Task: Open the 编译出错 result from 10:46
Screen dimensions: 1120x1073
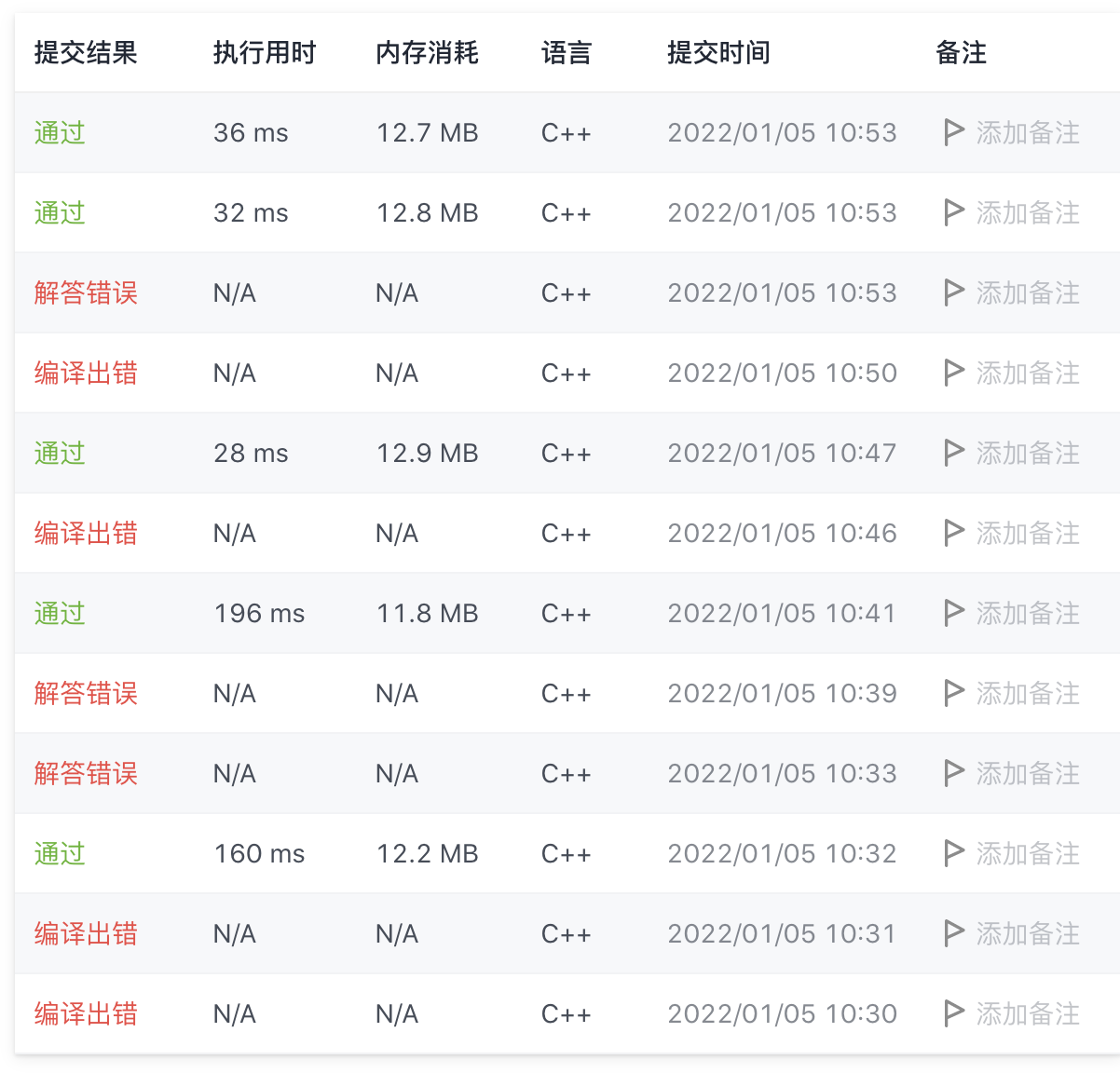Action: click(86, 534)
